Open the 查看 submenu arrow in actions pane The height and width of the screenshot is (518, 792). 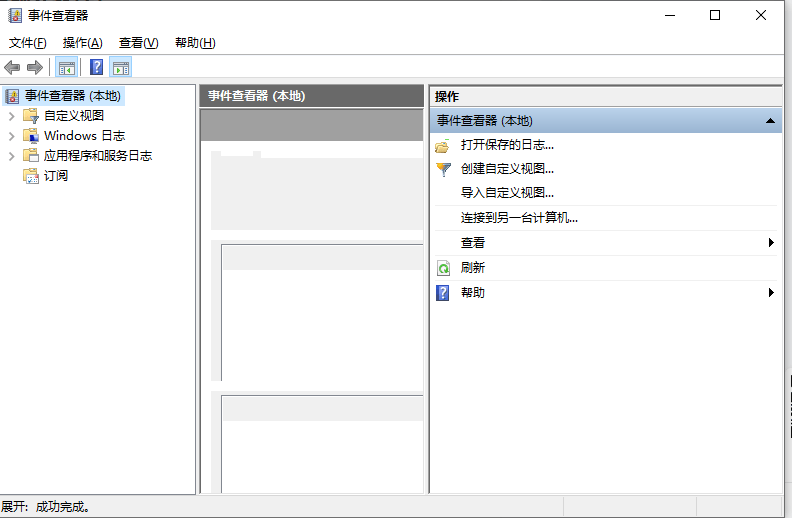(x=771, y=242)
